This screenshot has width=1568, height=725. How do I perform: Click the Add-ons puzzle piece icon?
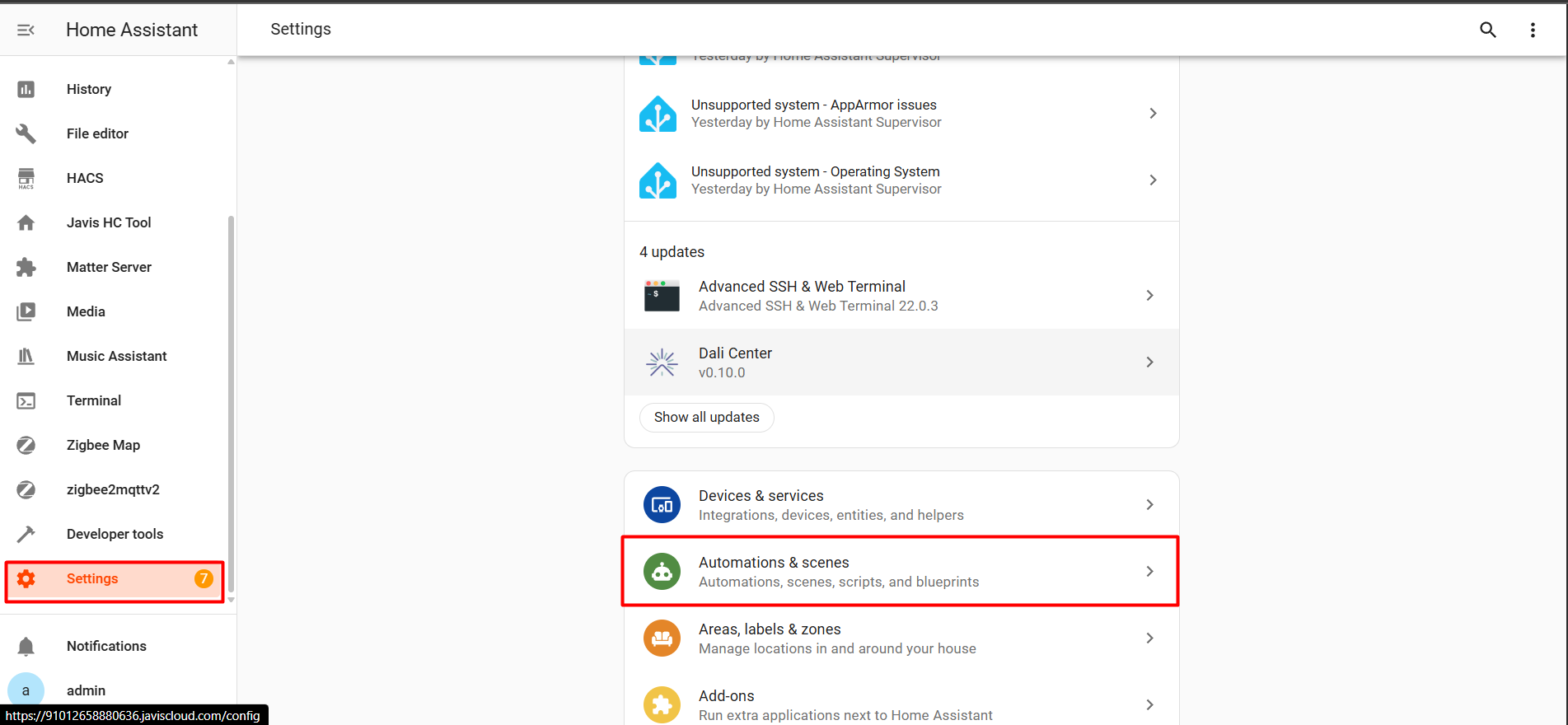662,704
